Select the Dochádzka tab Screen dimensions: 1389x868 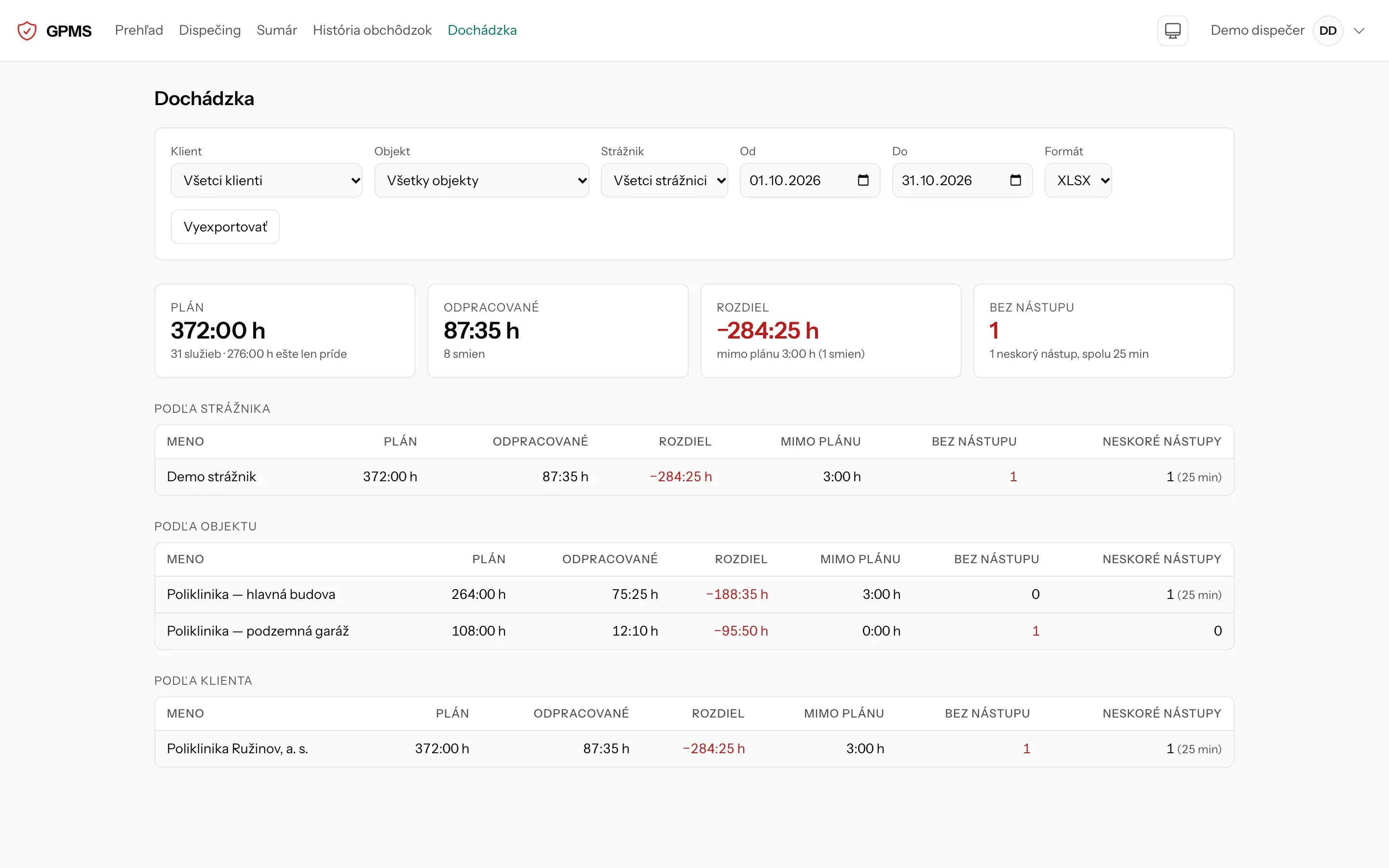pos(482,30)
